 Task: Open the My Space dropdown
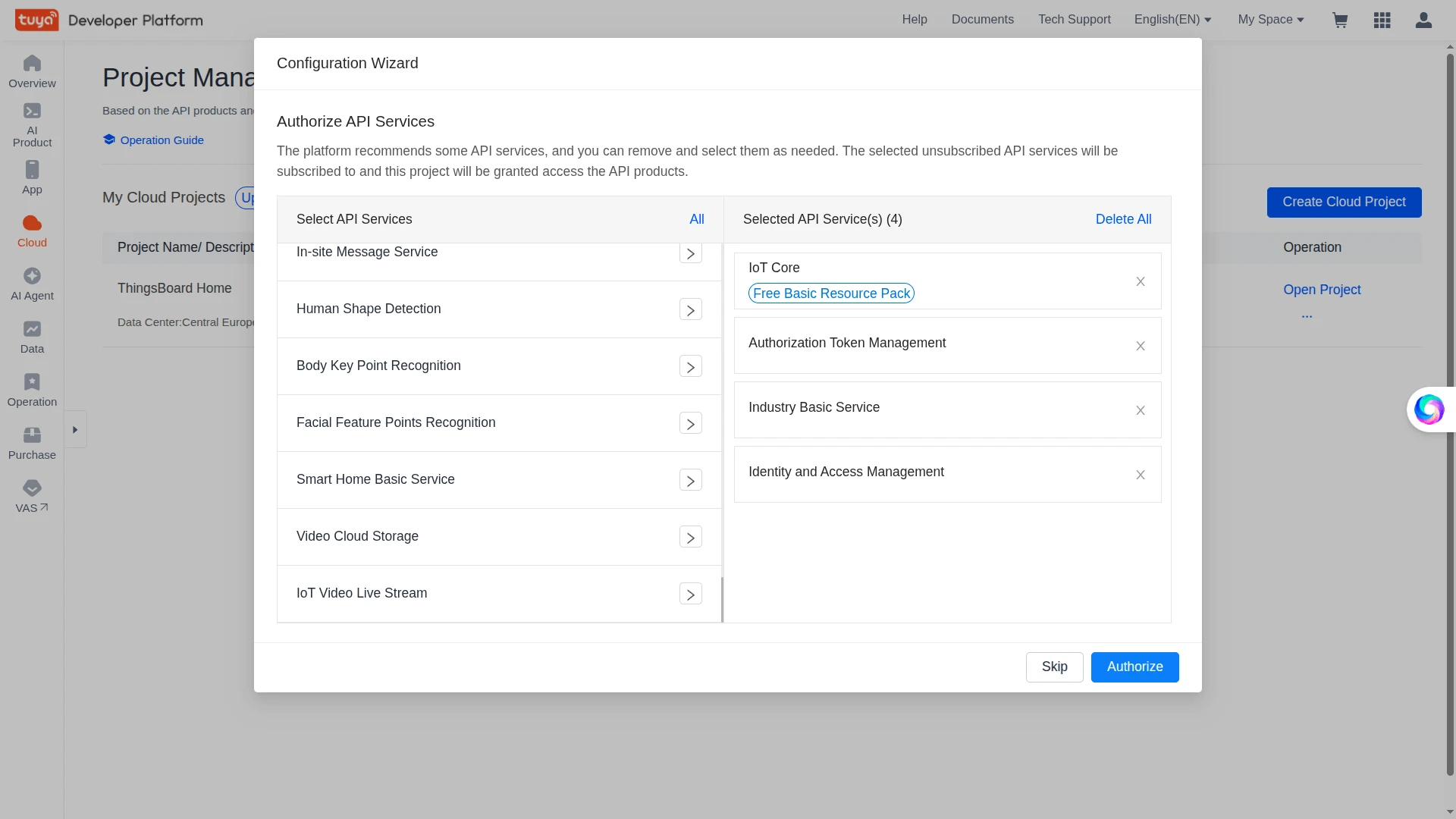(1271, 20)
